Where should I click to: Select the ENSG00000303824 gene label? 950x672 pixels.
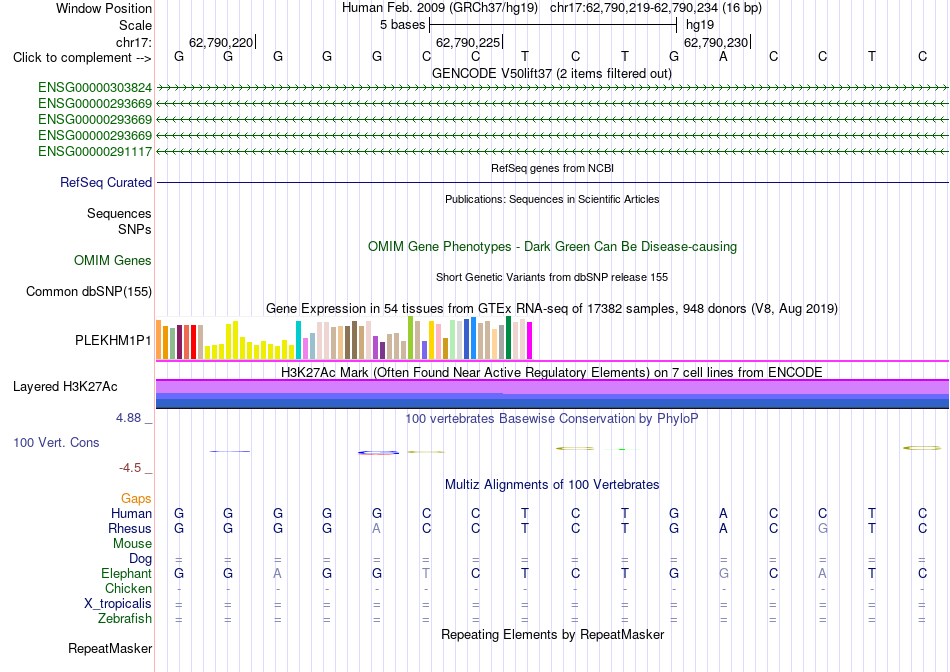click(95, 88)
